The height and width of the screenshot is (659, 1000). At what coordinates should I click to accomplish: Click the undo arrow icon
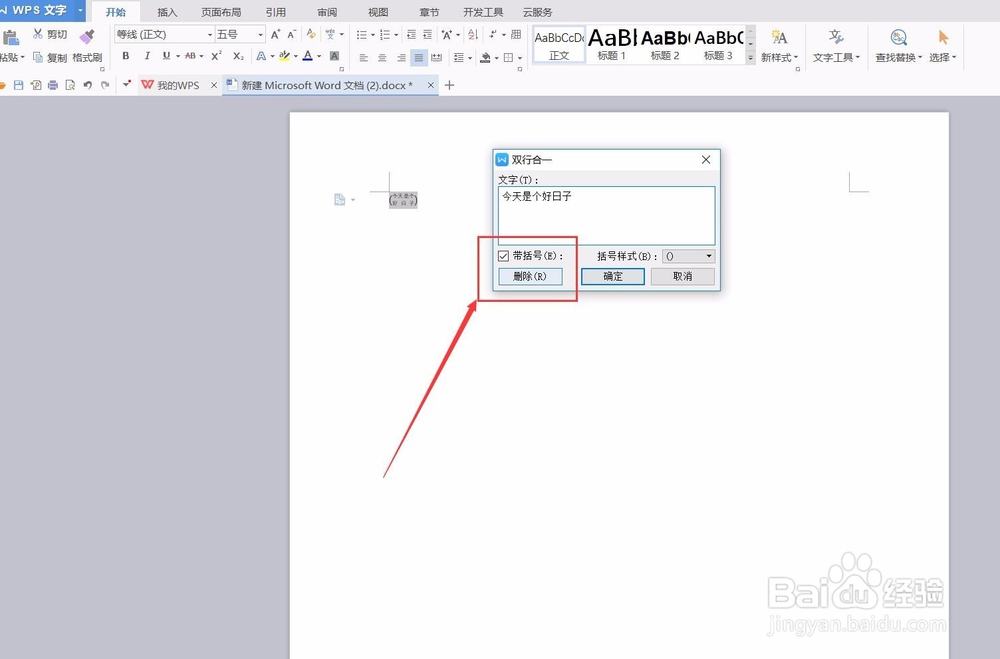87,85
